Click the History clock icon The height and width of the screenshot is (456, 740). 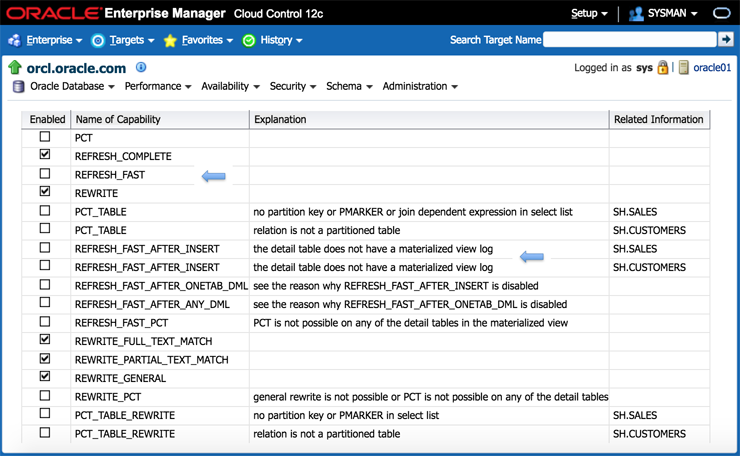(249, 40)
